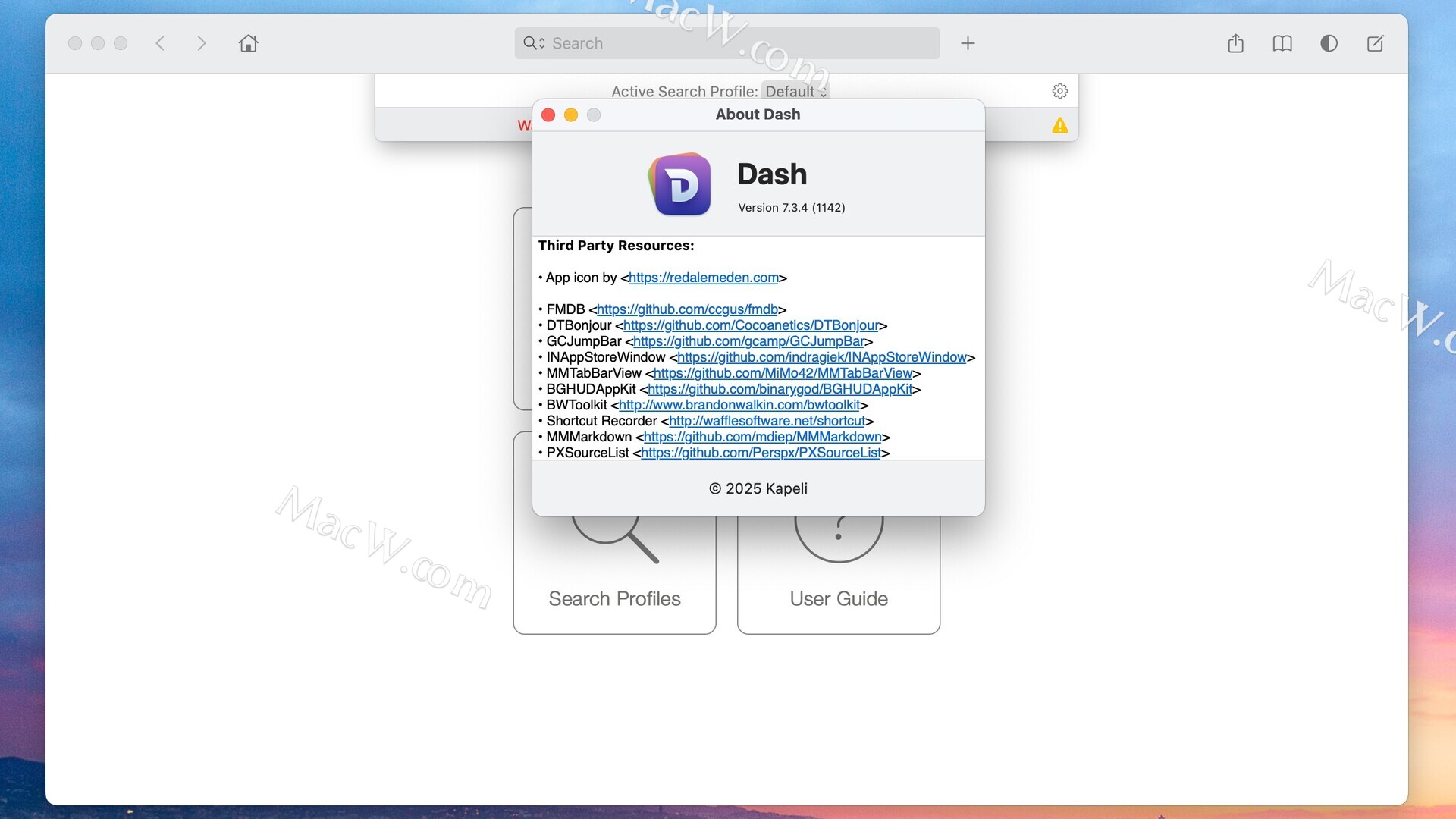
Task: Open the BWToolkit brandonwalkin link
Action: [x=739, y=405]
